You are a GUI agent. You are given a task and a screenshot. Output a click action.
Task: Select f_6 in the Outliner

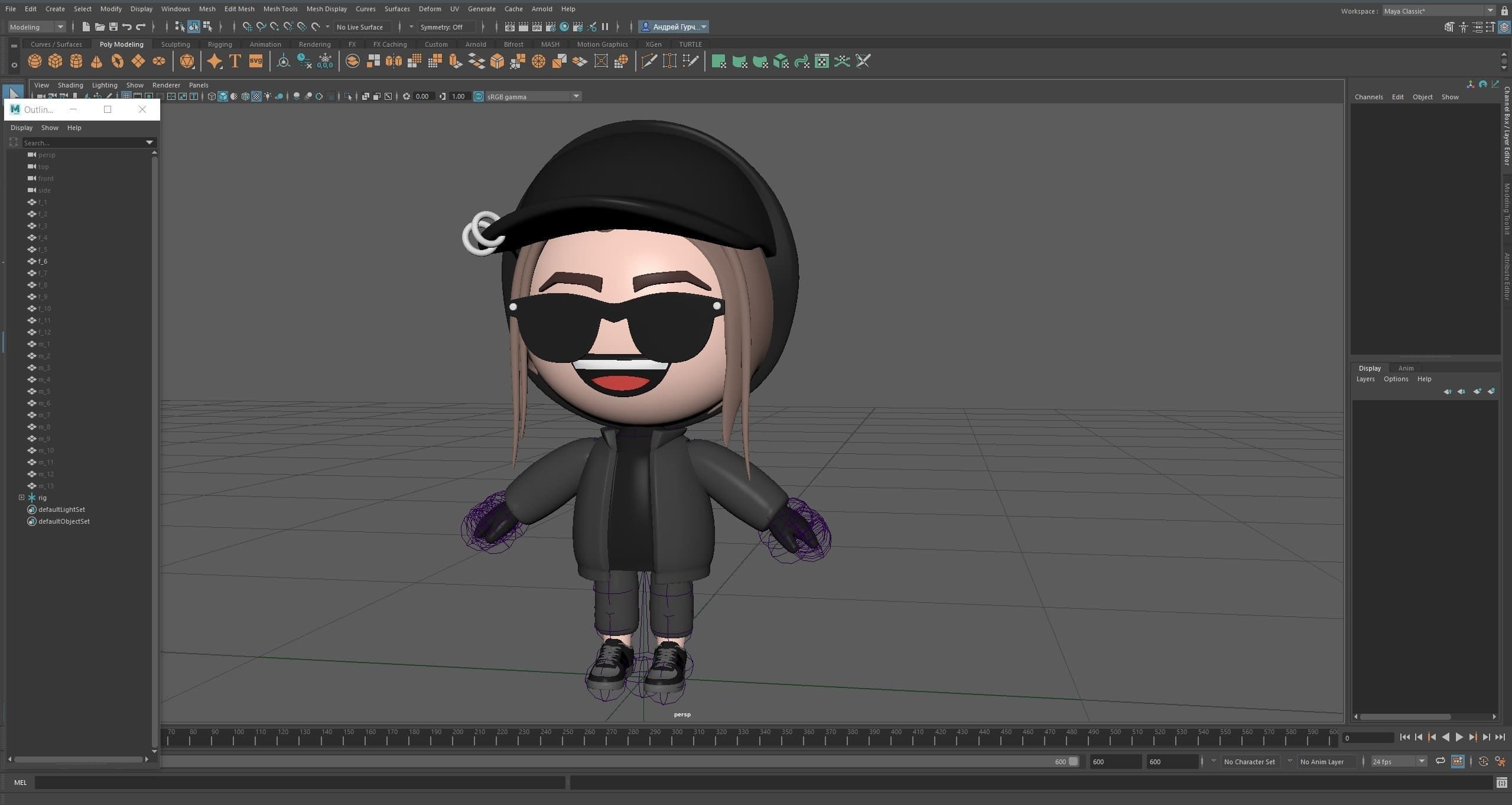click(x=43, y=261)
